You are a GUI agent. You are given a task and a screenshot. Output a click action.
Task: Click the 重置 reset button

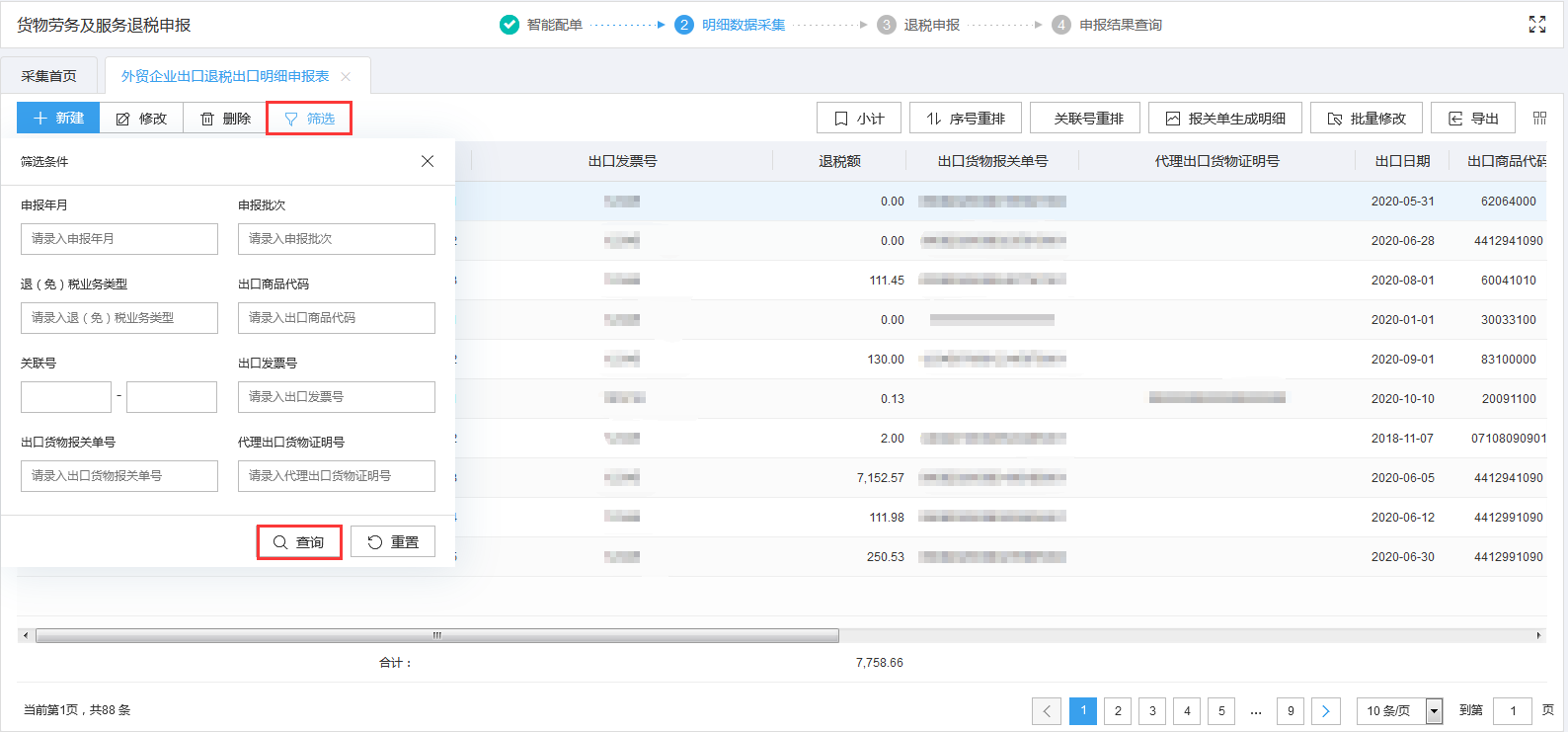pos(393,542)
